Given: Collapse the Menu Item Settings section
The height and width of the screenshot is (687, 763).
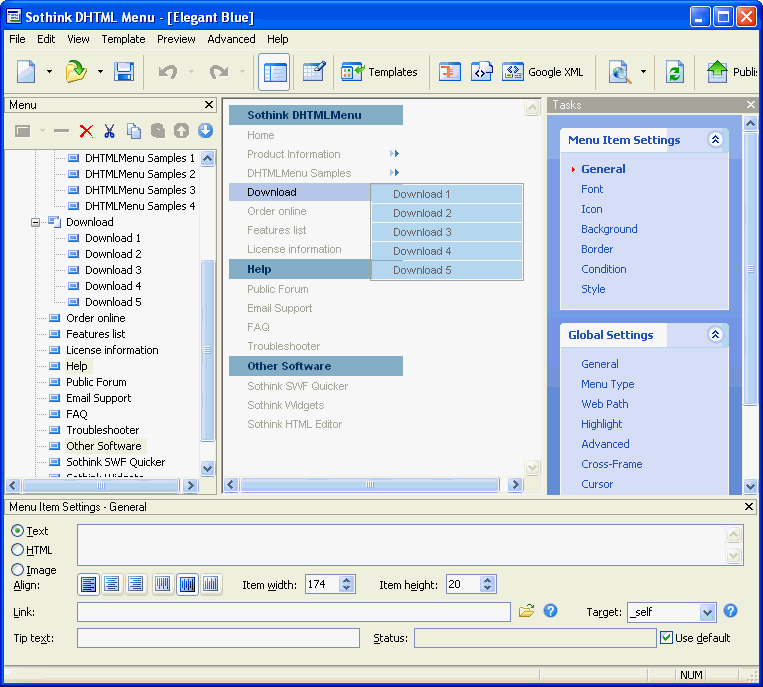Looking at the screenshot, I should tap(714, 140).
